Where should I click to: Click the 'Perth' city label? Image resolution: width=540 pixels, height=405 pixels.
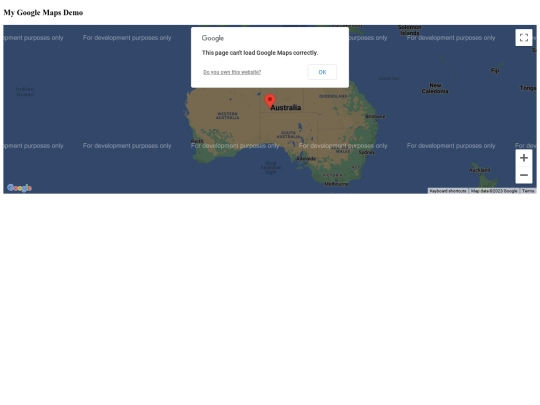click(x=197, y=141)
